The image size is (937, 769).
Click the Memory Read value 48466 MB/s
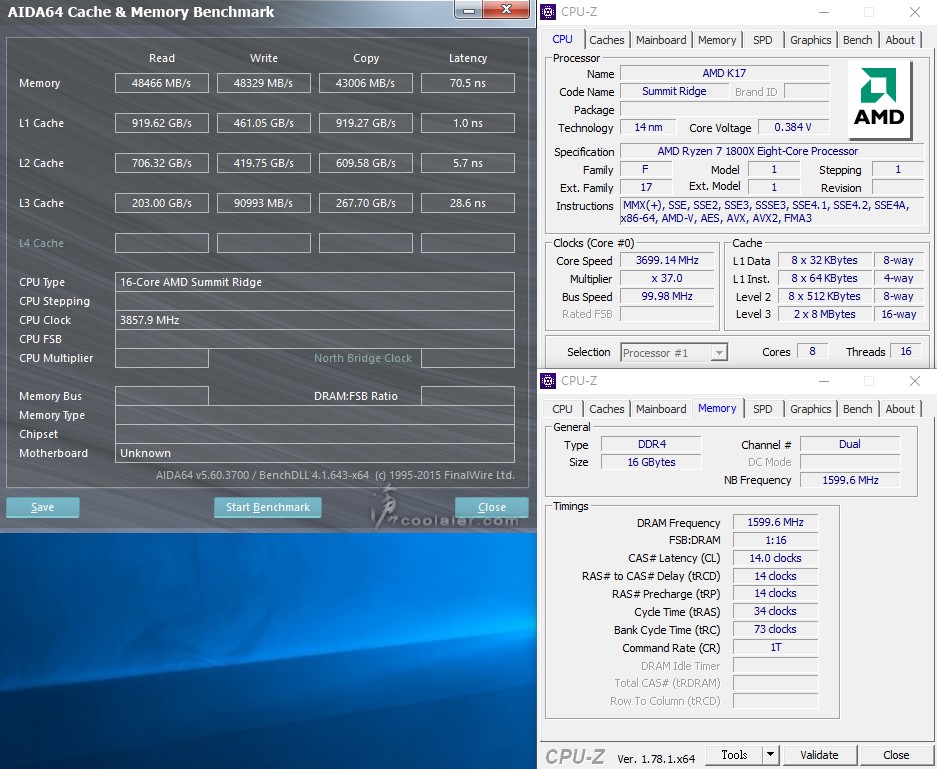(x=162, y=83)
